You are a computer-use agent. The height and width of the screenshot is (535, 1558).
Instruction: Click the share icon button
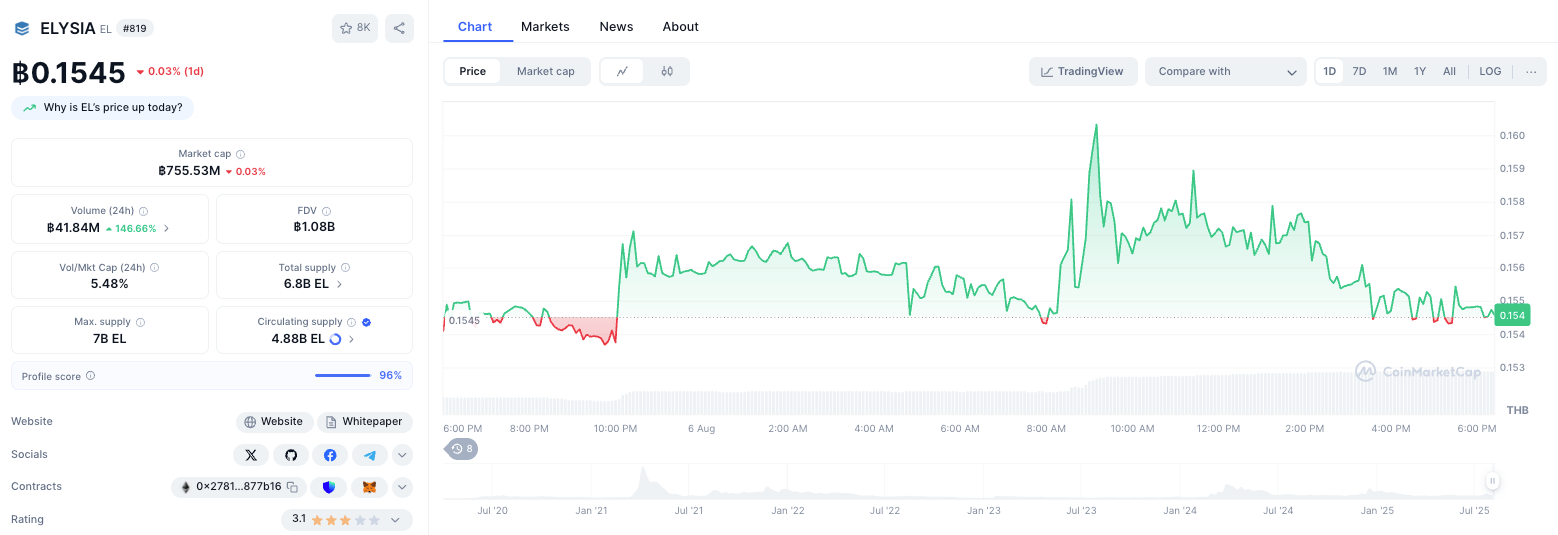pos(399,28)
